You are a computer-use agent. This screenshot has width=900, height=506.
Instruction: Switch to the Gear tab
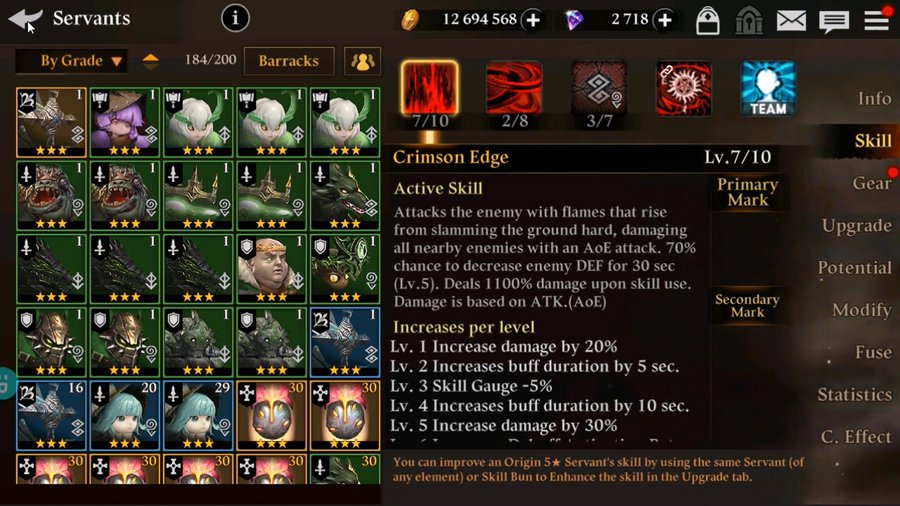[x=871, y=183]
